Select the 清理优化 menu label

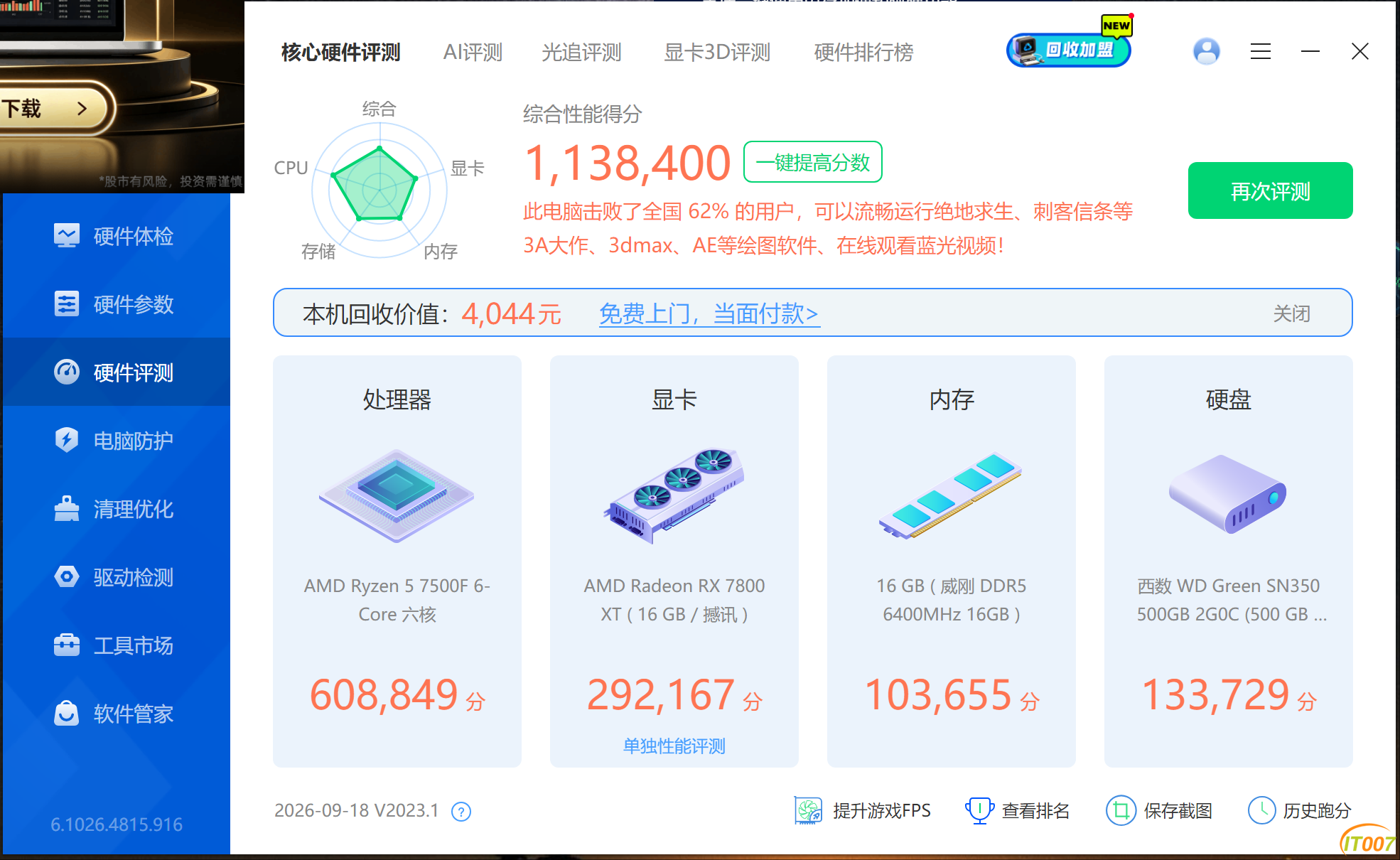pos(134,509)
